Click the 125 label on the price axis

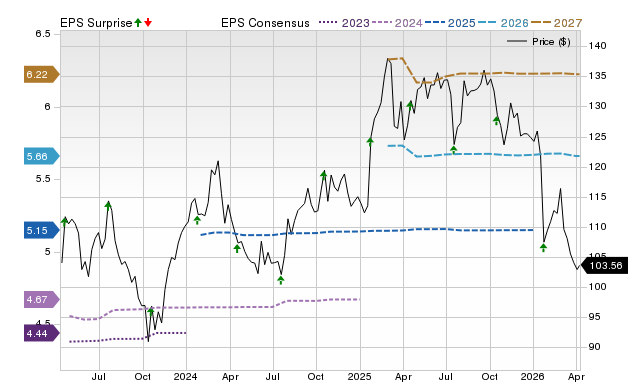pos(598,136)
